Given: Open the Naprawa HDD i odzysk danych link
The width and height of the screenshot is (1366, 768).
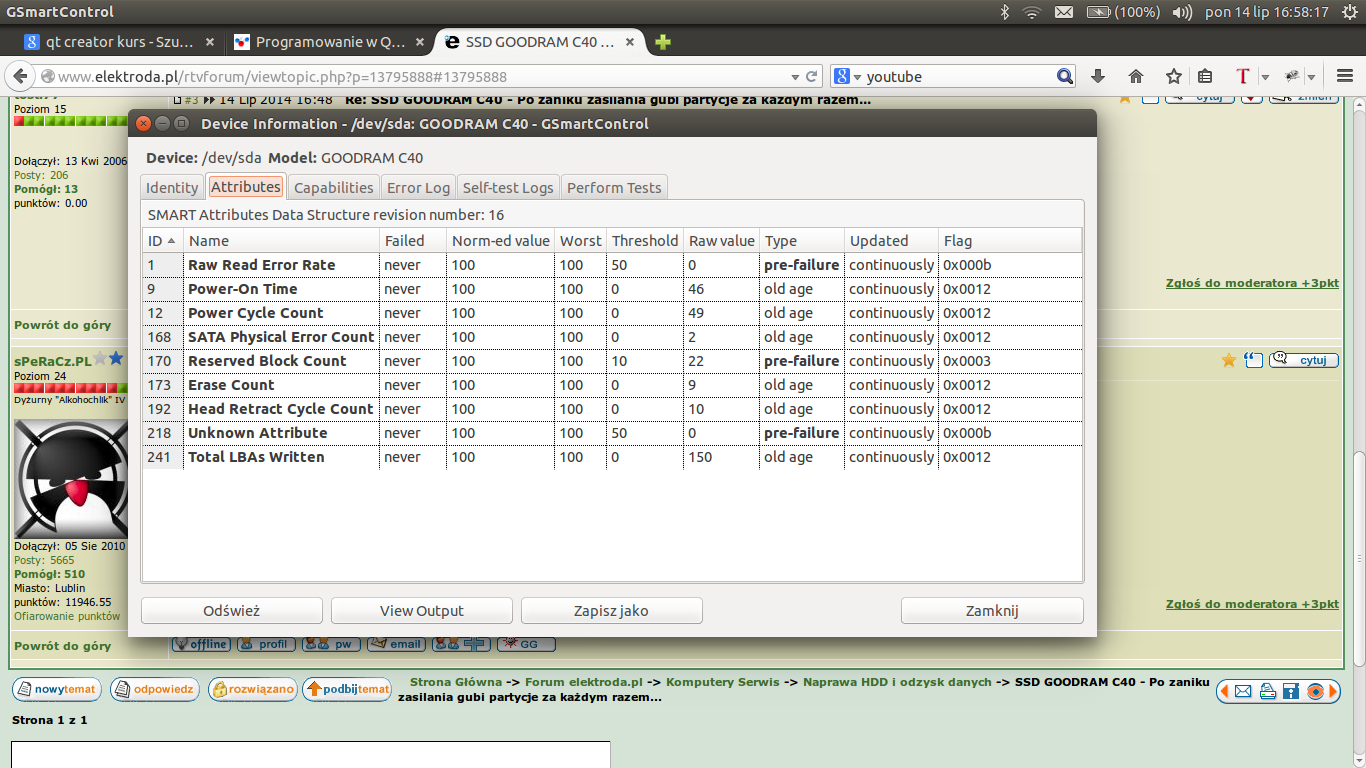Looking at the screenshot, I should tap(897, 682).
